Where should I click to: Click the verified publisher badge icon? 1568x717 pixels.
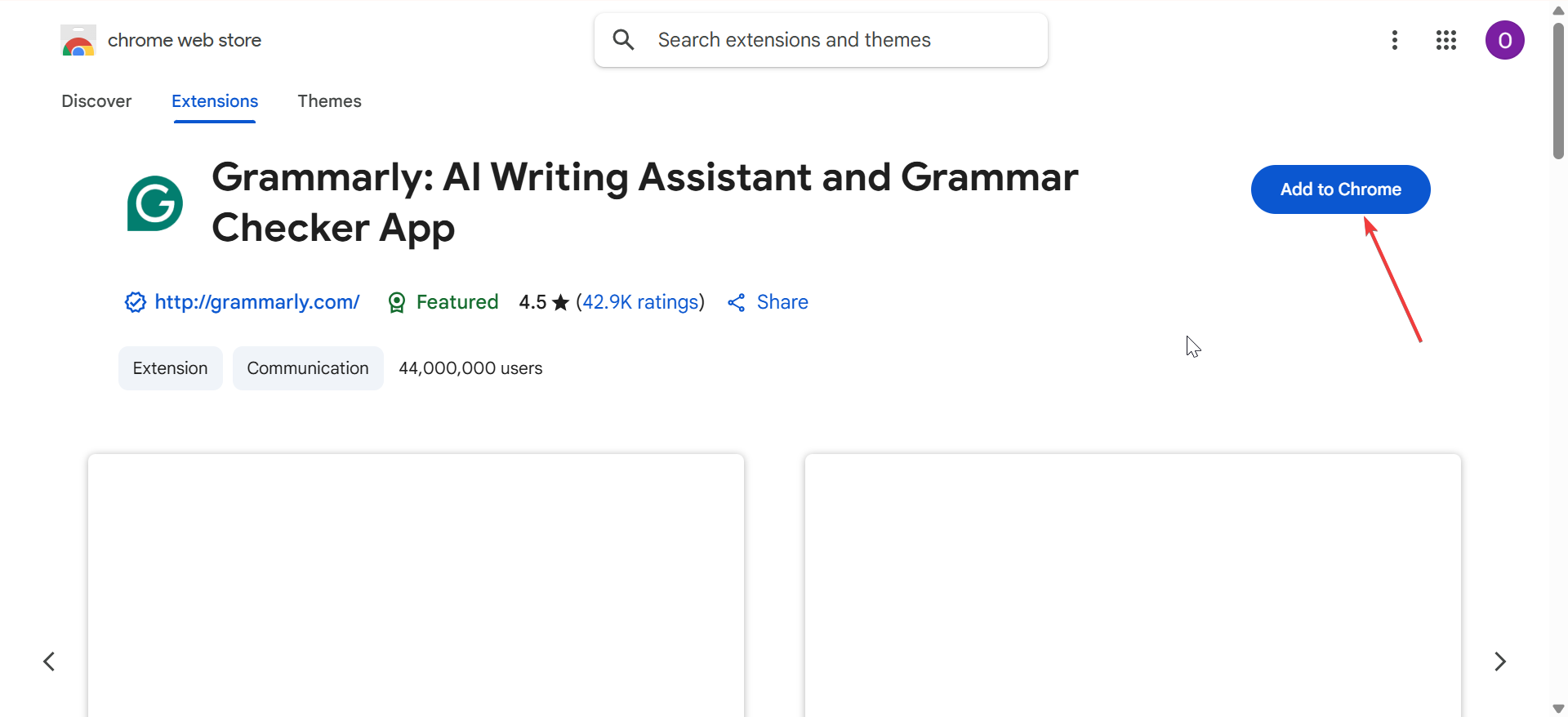coord(135,302)
